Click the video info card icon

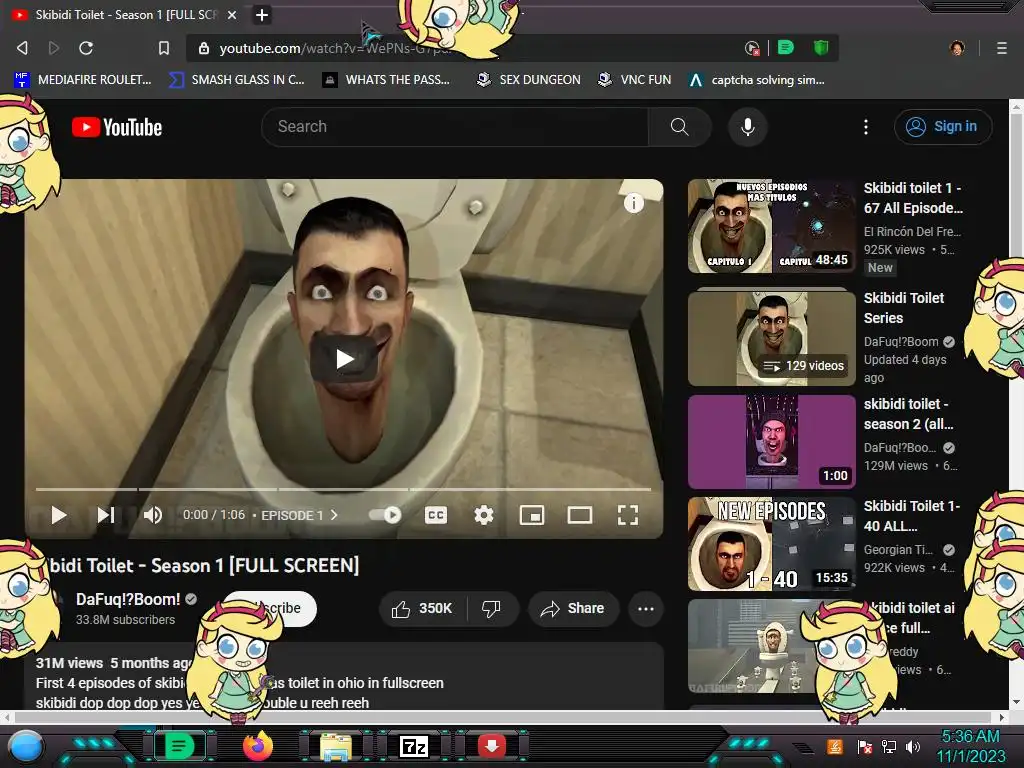(633, 203)
